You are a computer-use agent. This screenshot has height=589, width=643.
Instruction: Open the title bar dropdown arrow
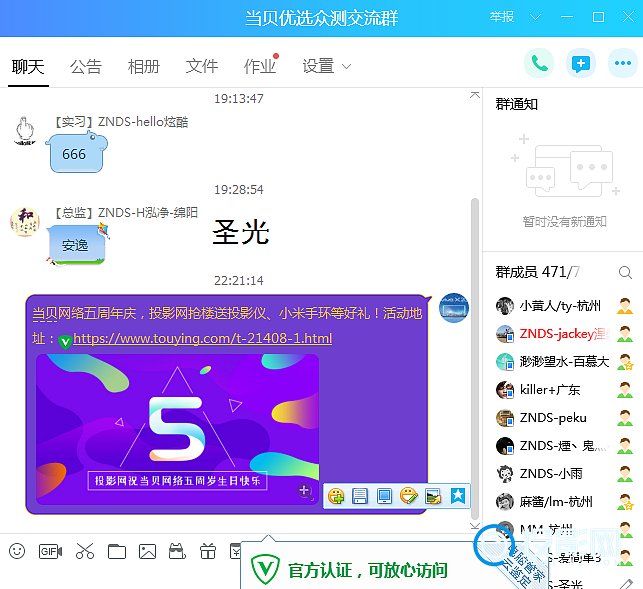coord(535,17)
